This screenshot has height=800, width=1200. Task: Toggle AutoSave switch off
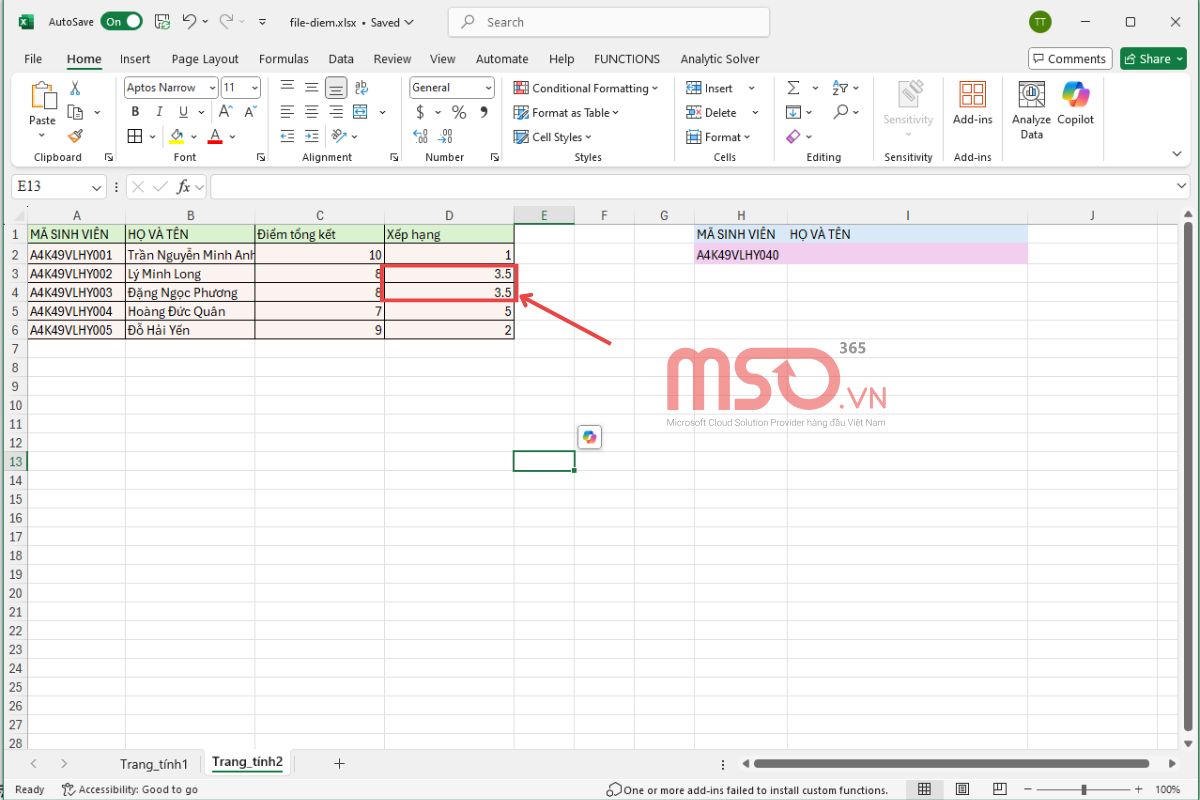point(121,21)
